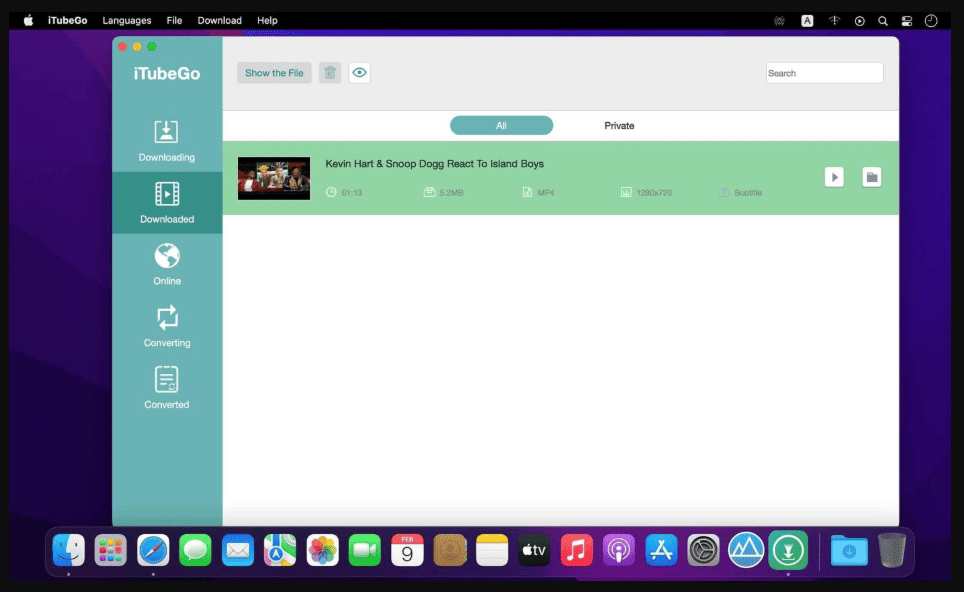Open the Online browser section
Viewport: 964px width, 592px height.
pyautogui.click(x=167, y=264)
